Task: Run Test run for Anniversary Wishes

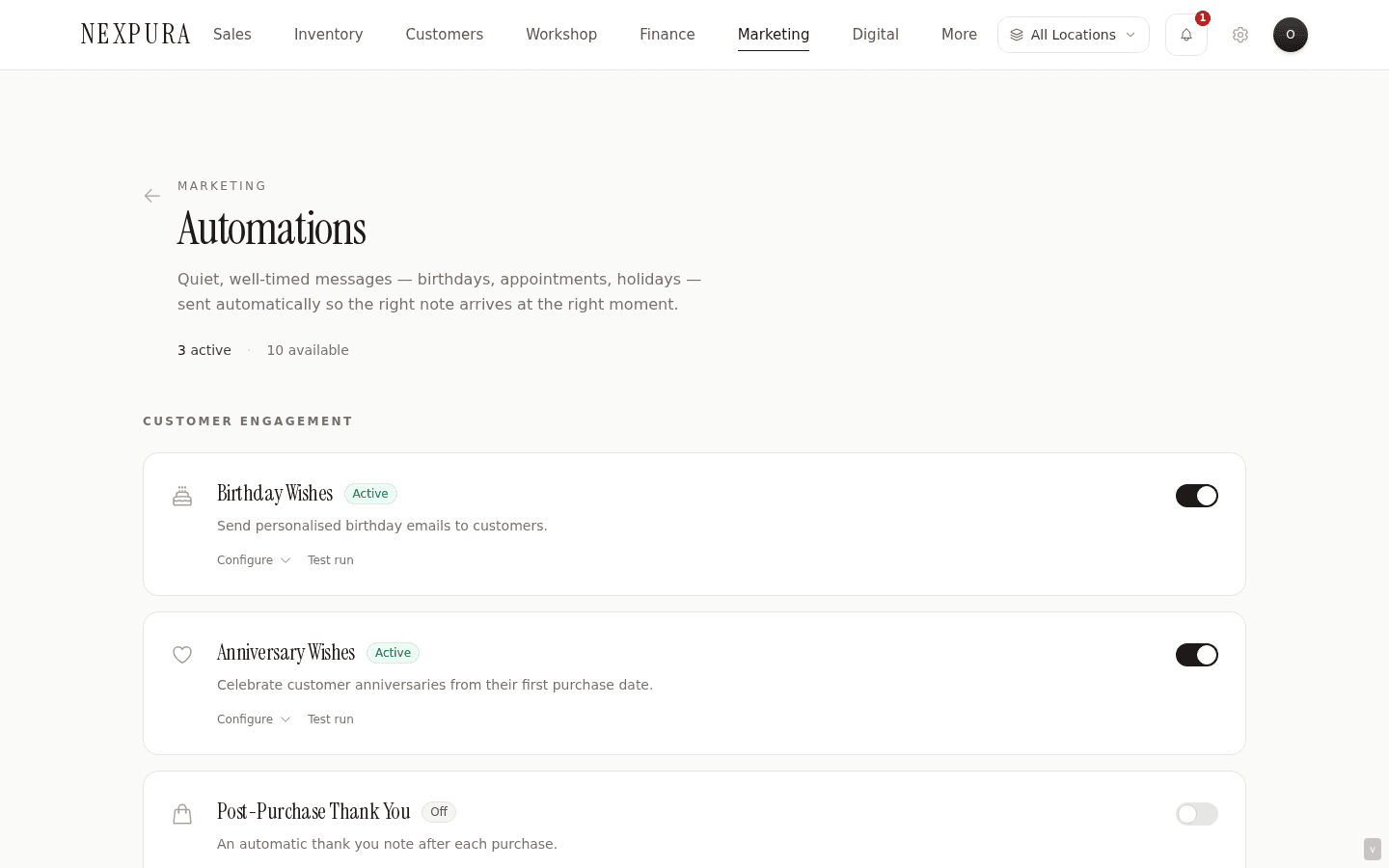Action: (331, 719)
